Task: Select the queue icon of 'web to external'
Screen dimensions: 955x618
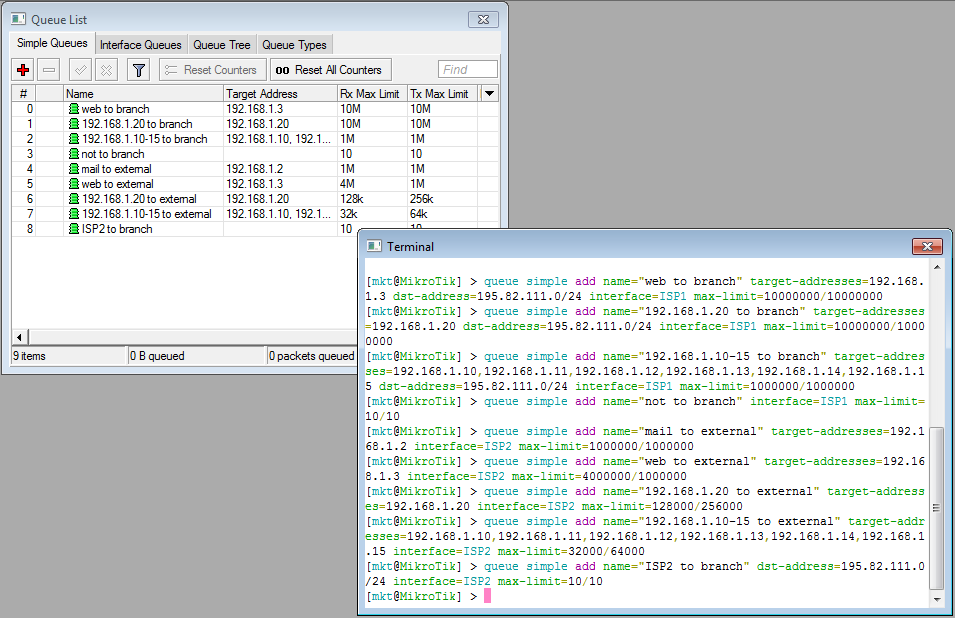Action: coord(74,184)
